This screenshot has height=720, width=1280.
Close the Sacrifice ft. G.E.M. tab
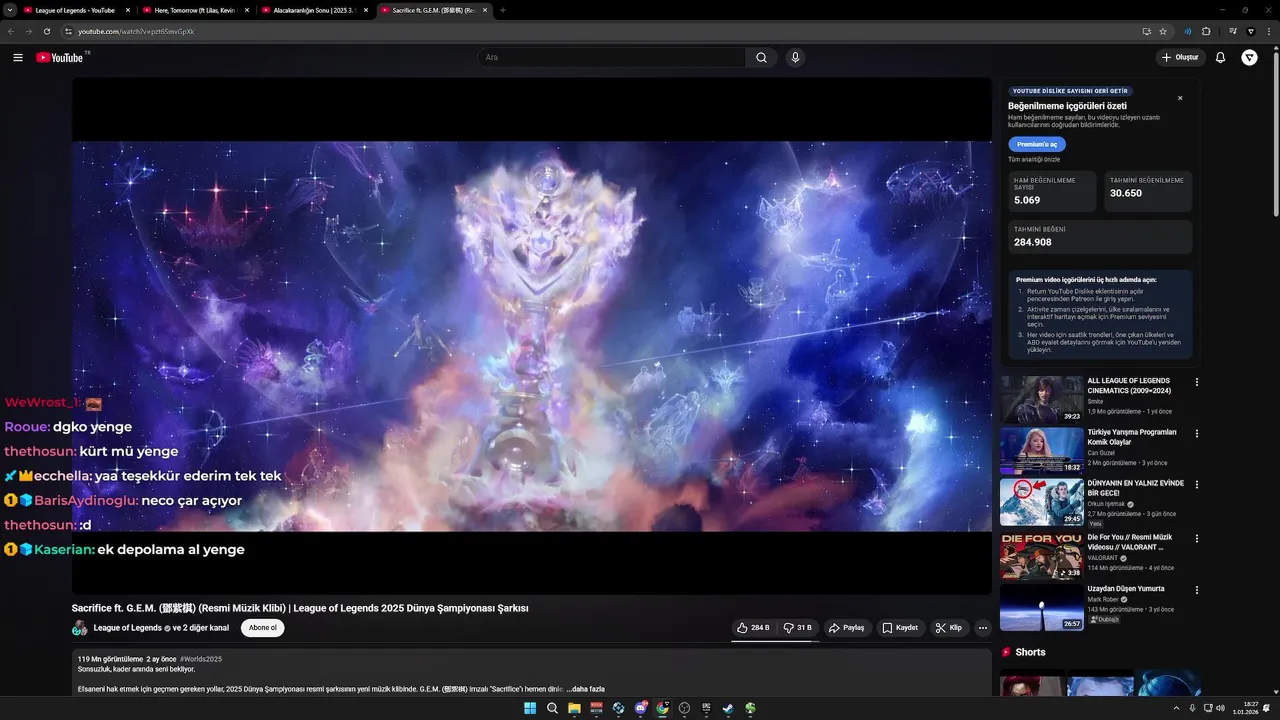(485, 10)
